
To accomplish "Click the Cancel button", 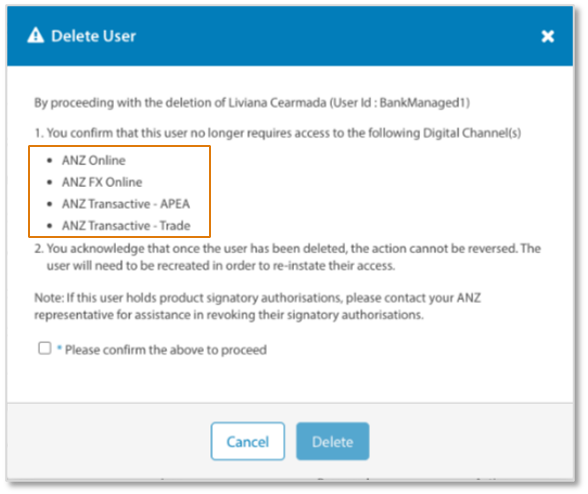I will (248, 441).
